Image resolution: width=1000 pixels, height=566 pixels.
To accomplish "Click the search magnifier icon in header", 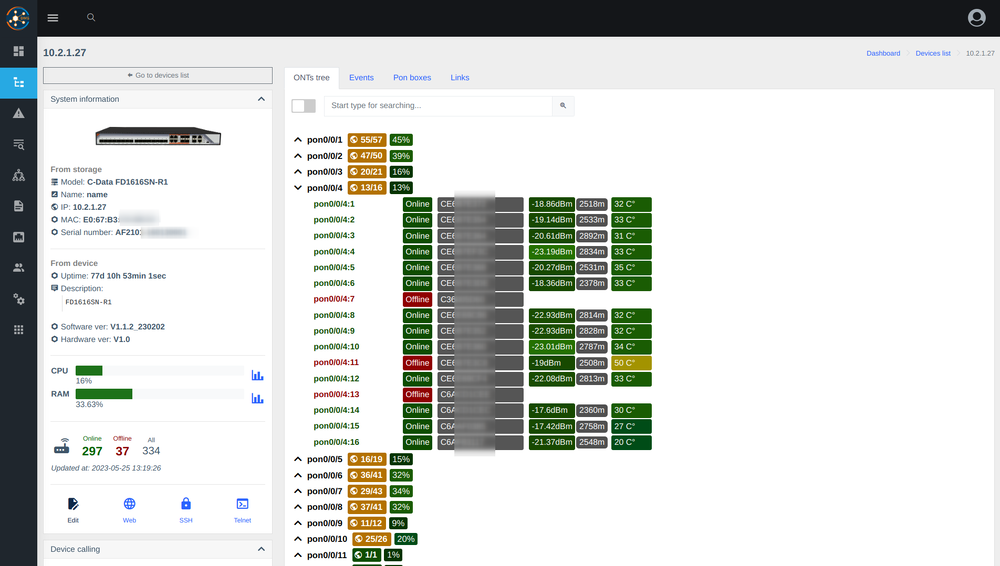I will click(91, 18).
